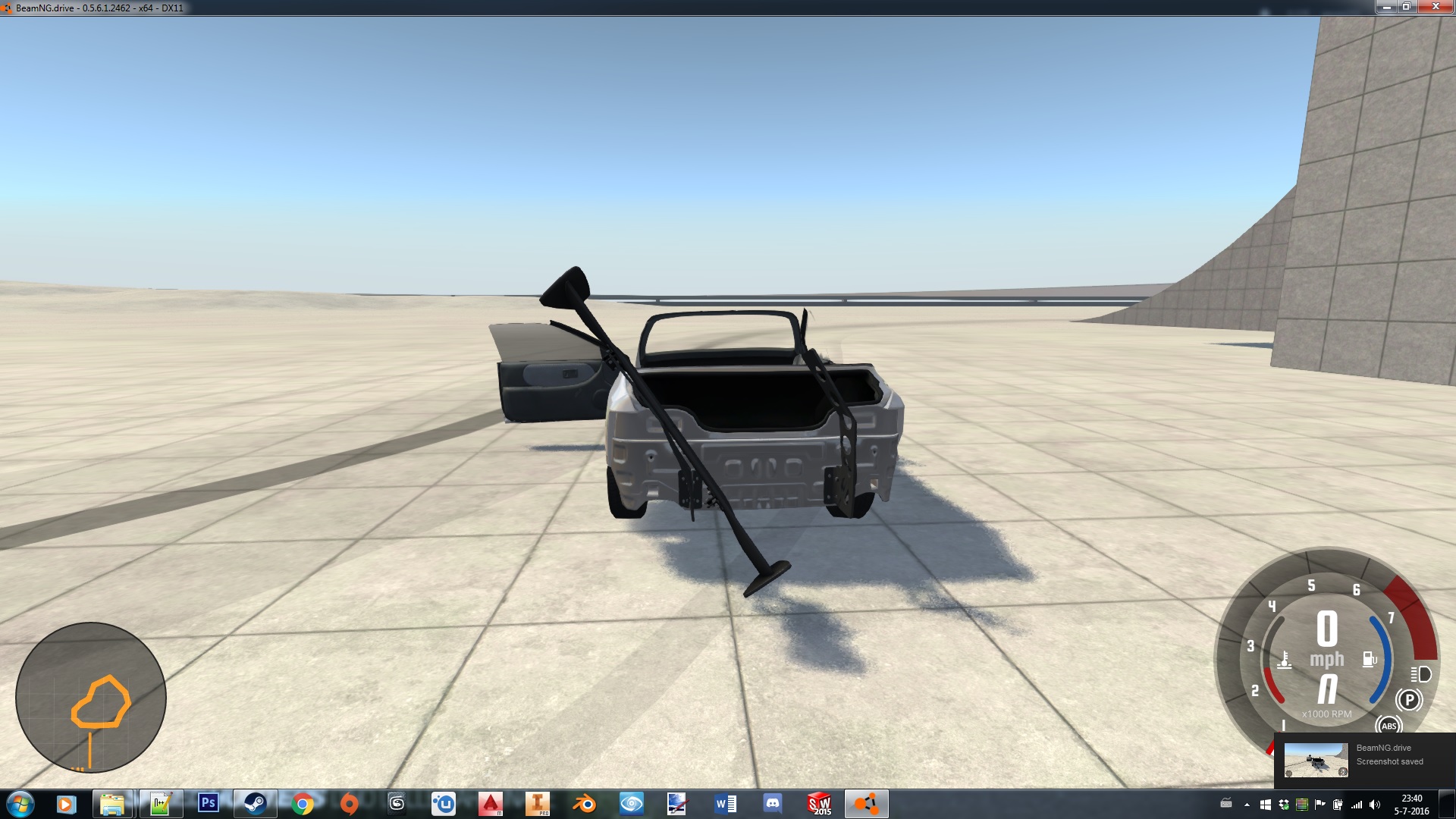The width and height of the screenshot is (1456, 819).
Task: Click the 'BeamNG.drive' notification title
Action: [1383, 748]
